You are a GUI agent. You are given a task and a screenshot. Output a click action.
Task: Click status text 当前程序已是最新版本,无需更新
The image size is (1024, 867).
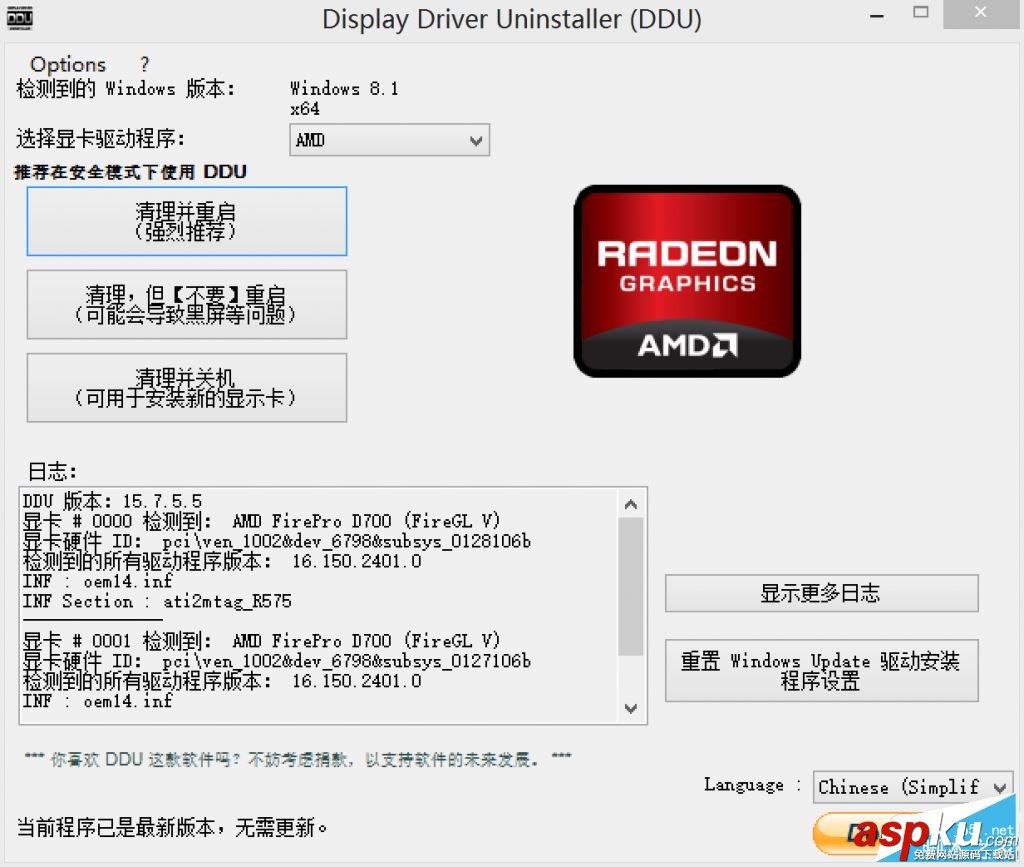172,828
